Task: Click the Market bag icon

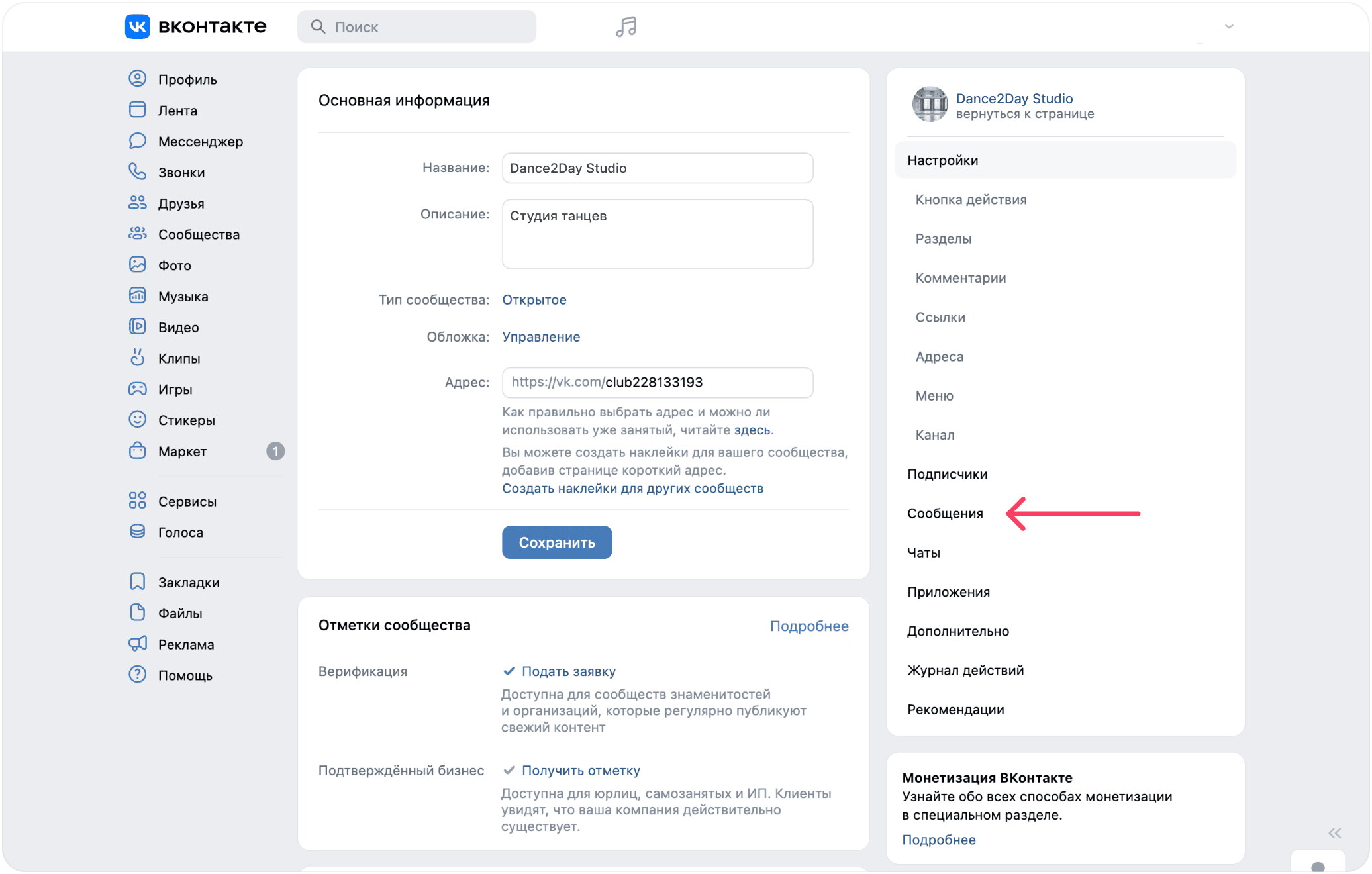Action: 137,451
